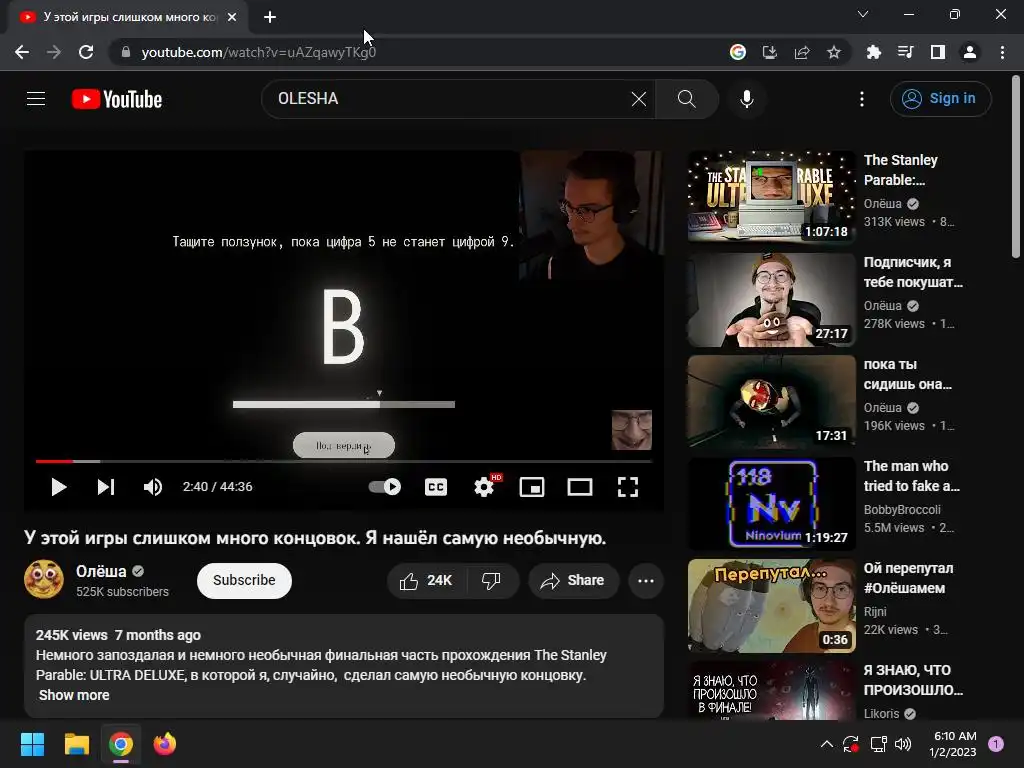The width and height of the screenshot is (1024, 768).
Task: Open the 17:31 пока ты сидишь thumbnail
Action: click(771, 401)
